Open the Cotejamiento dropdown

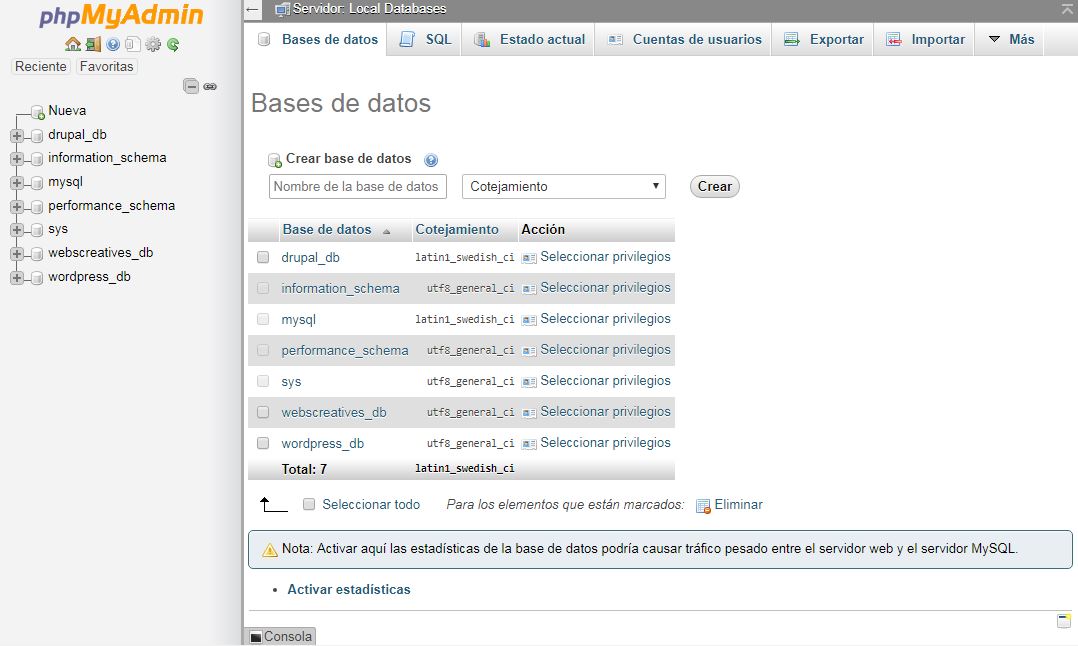click(564, 186)
